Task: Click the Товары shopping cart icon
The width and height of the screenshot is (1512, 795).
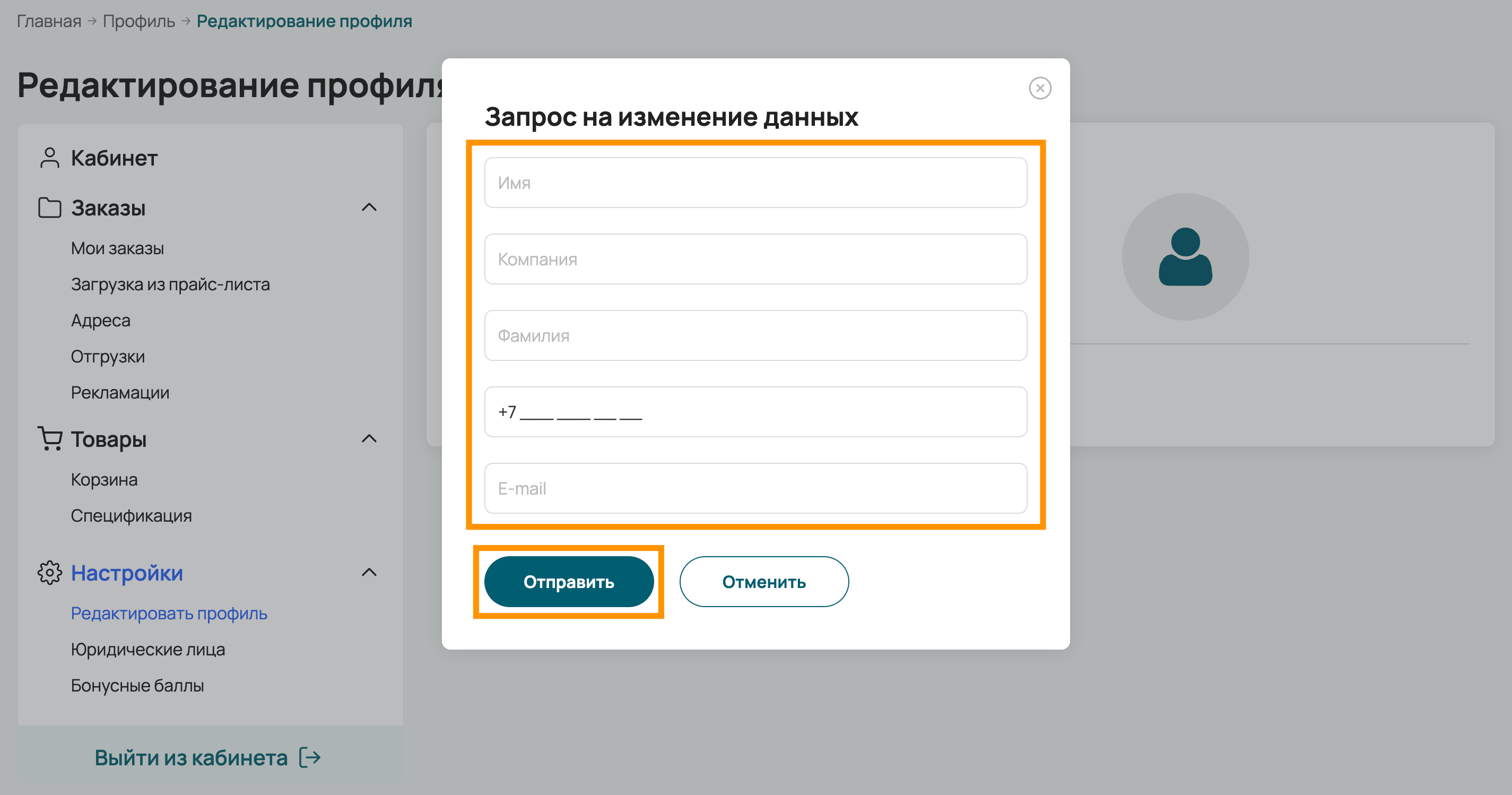Action: [x=50, y=438]
